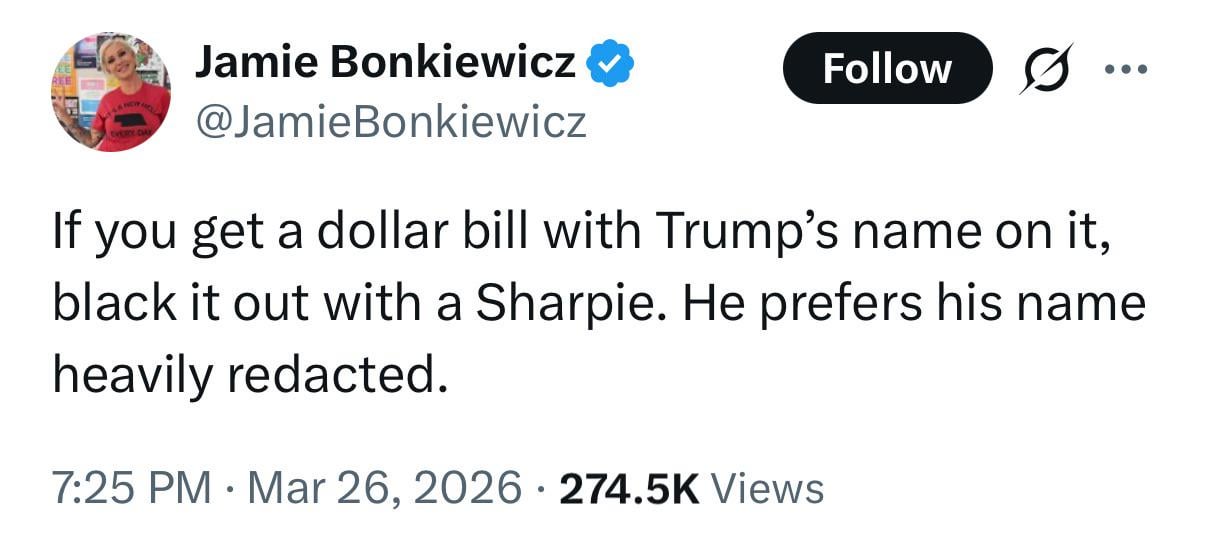Click the 7:25 PM timestamp
Viewport: 1206px width, 548px height.
(x=131, y=489)
